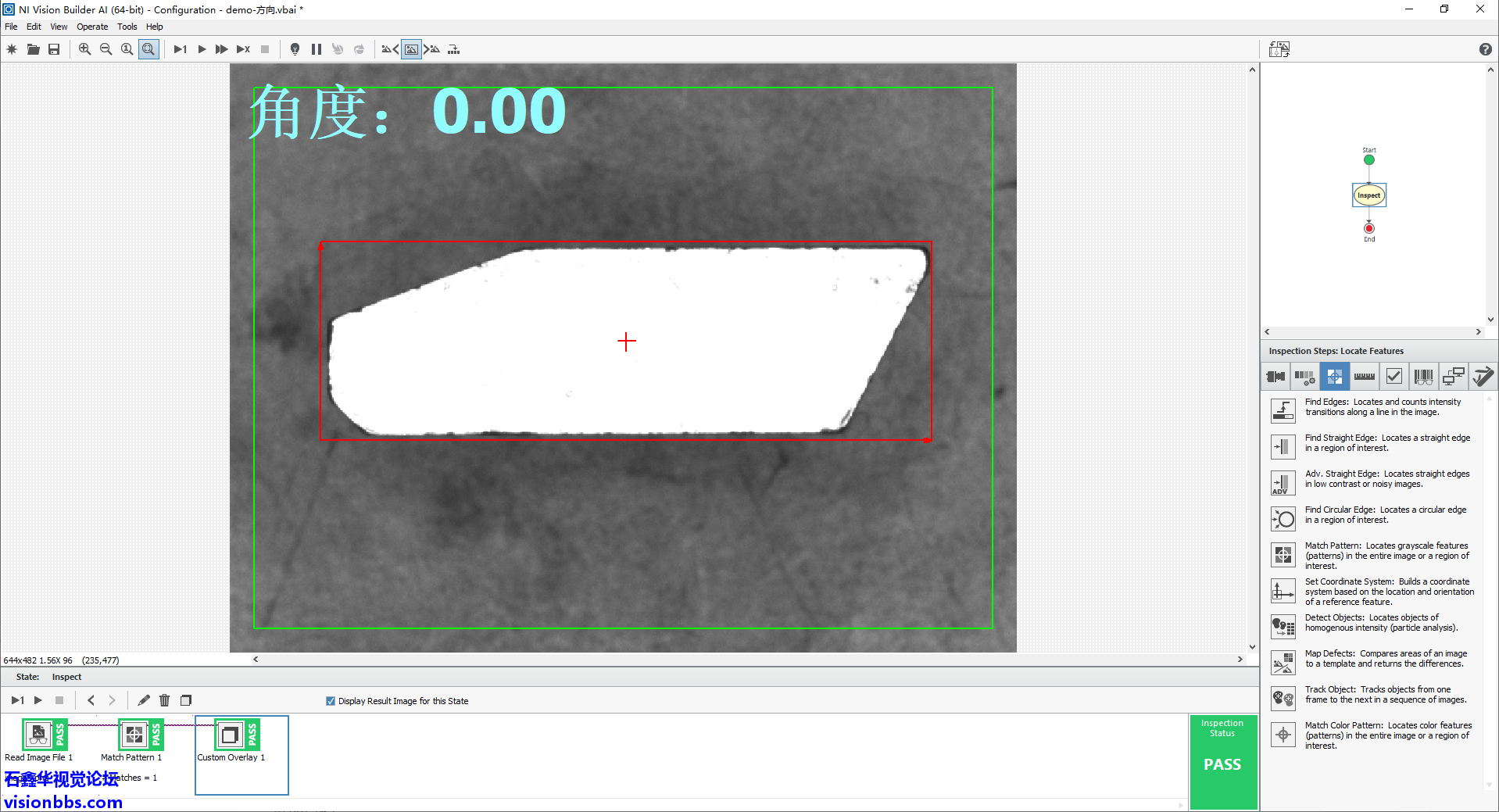Viewport: 1499px width, 812px height.
Task: Select the Match Pattern 1 step thumbnail
Action: tap(134, 735)
